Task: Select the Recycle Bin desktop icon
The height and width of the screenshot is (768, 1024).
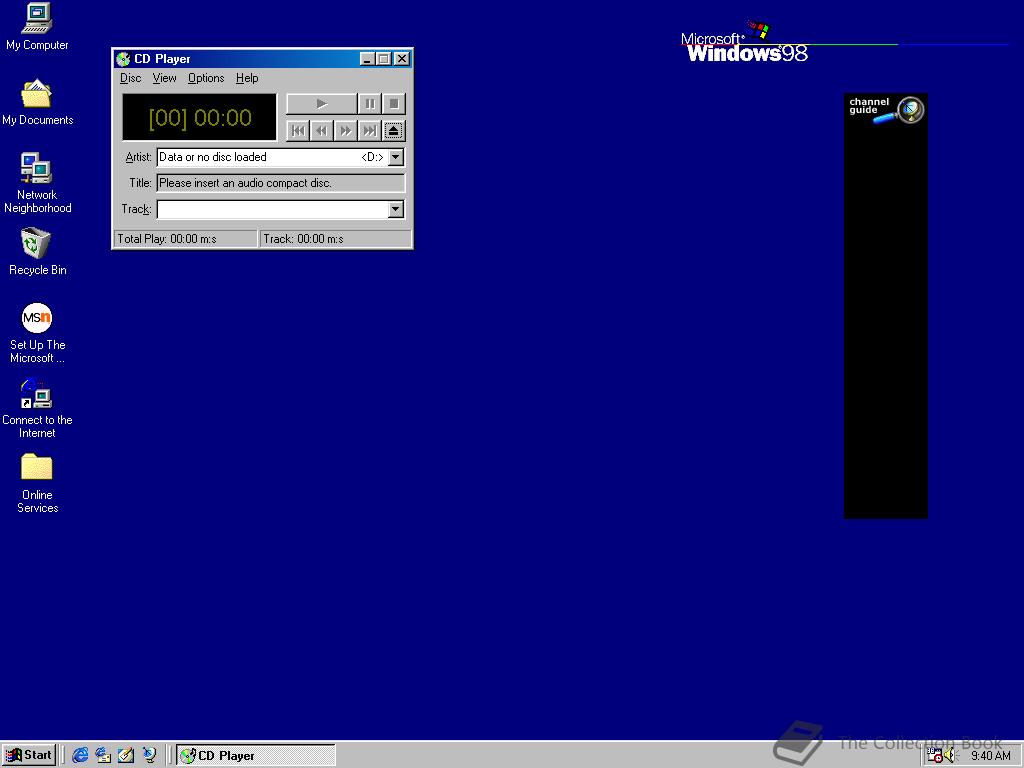Action: (x=37, y=252)
